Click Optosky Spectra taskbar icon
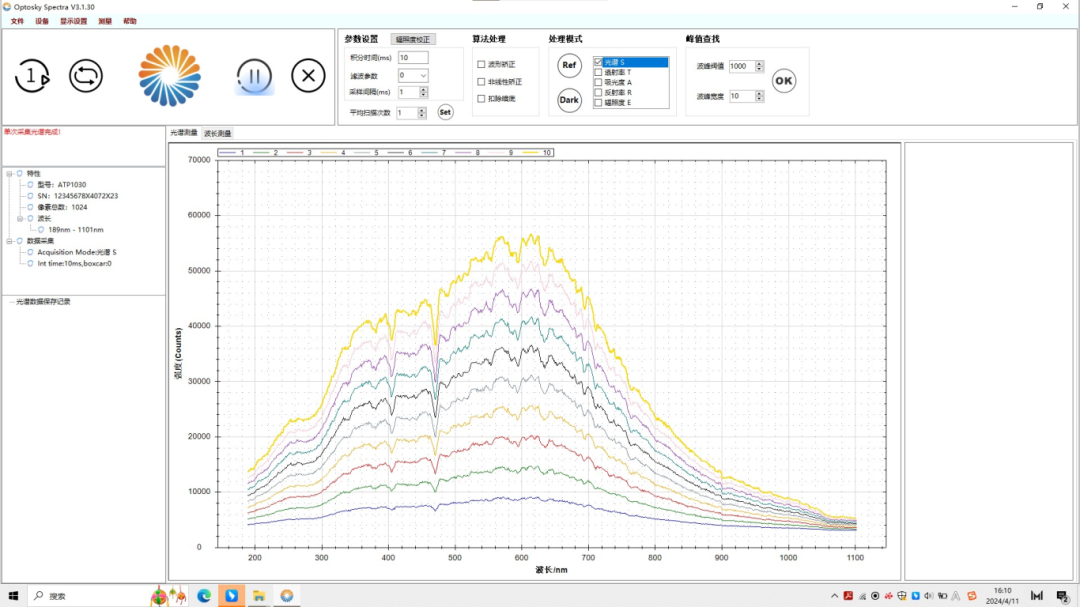 287,596
